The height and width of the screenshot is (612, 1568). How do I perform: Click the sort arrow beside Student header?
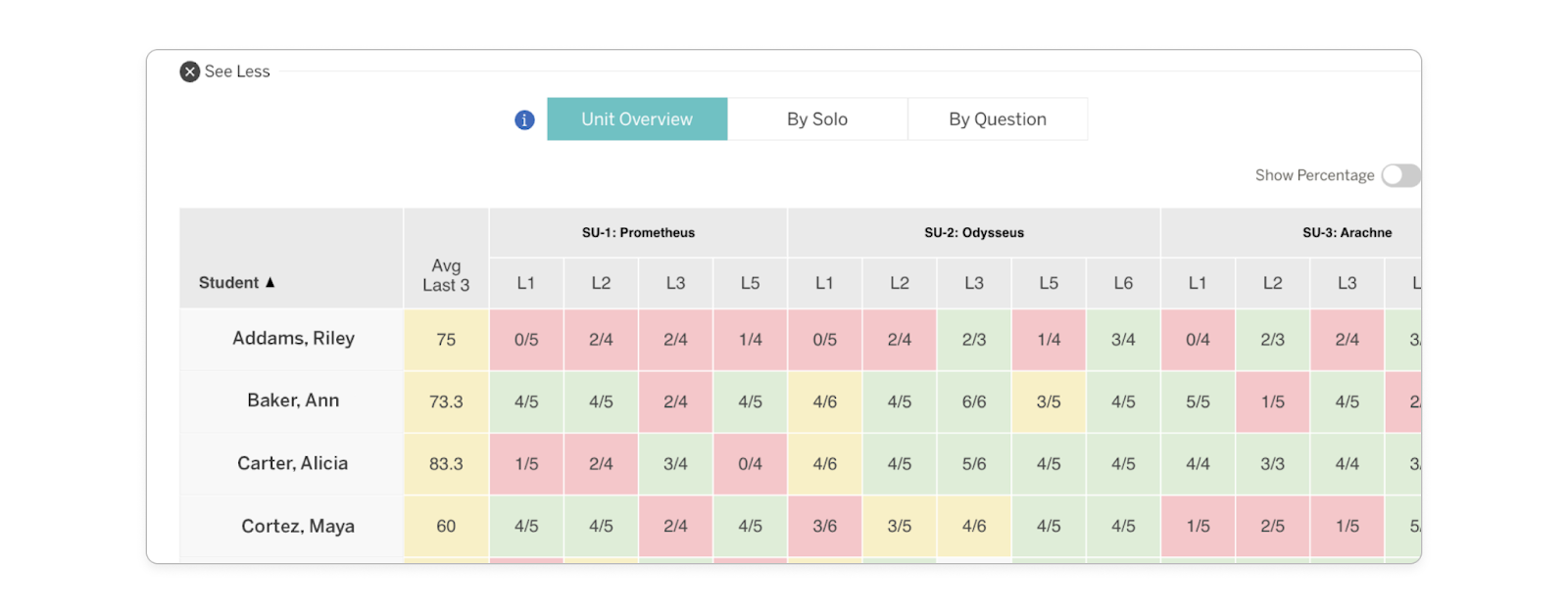pos(270,282)
